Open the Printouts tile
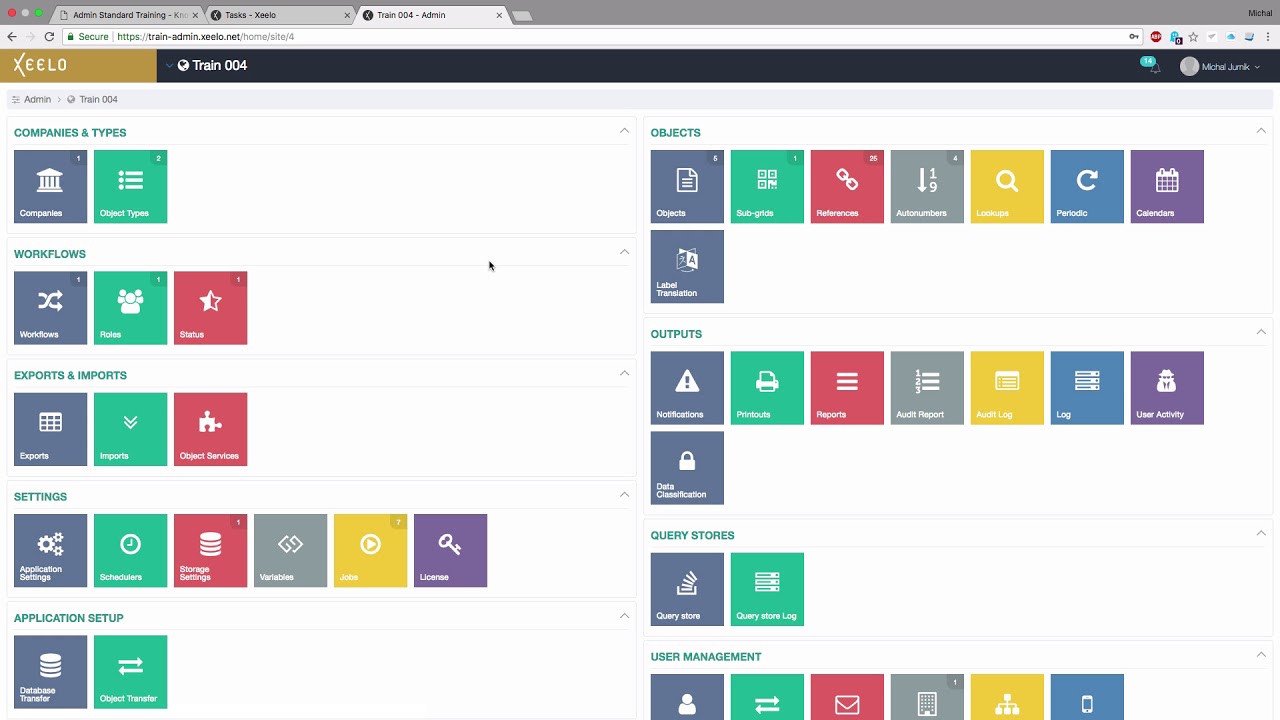Screen dimensions: 1280x720 point(767,388)
